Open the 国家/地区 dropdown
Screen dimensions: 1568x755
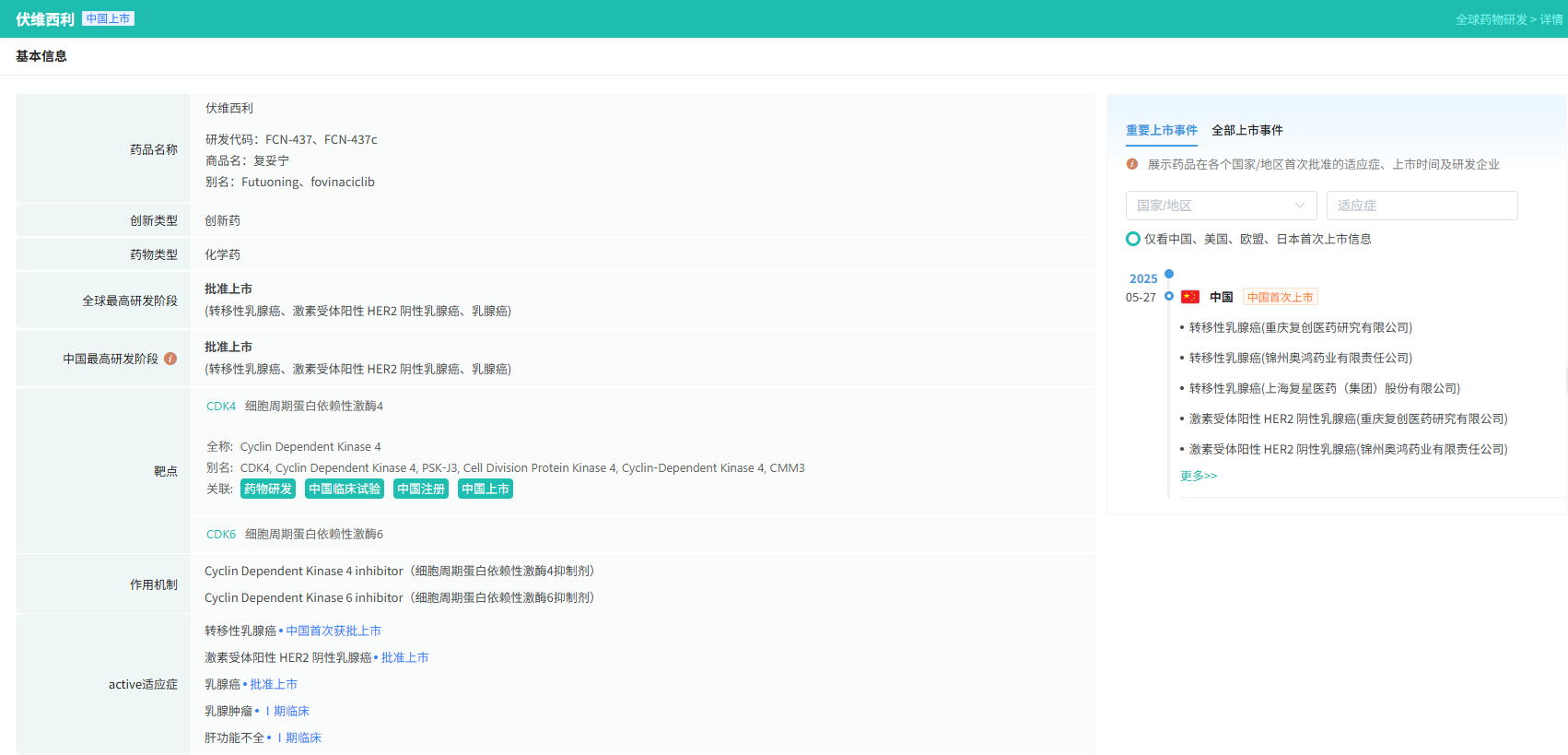[1221, 206]
